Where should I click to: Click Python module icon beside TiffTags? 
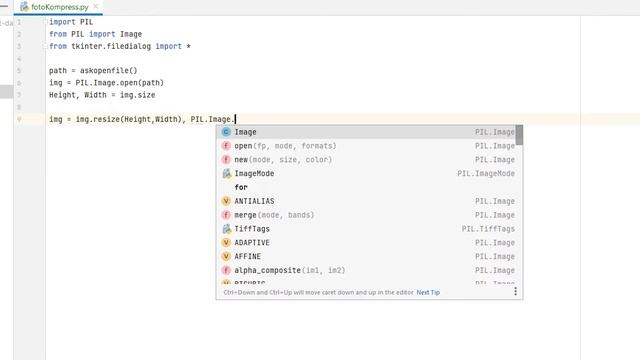click(227, 229)
